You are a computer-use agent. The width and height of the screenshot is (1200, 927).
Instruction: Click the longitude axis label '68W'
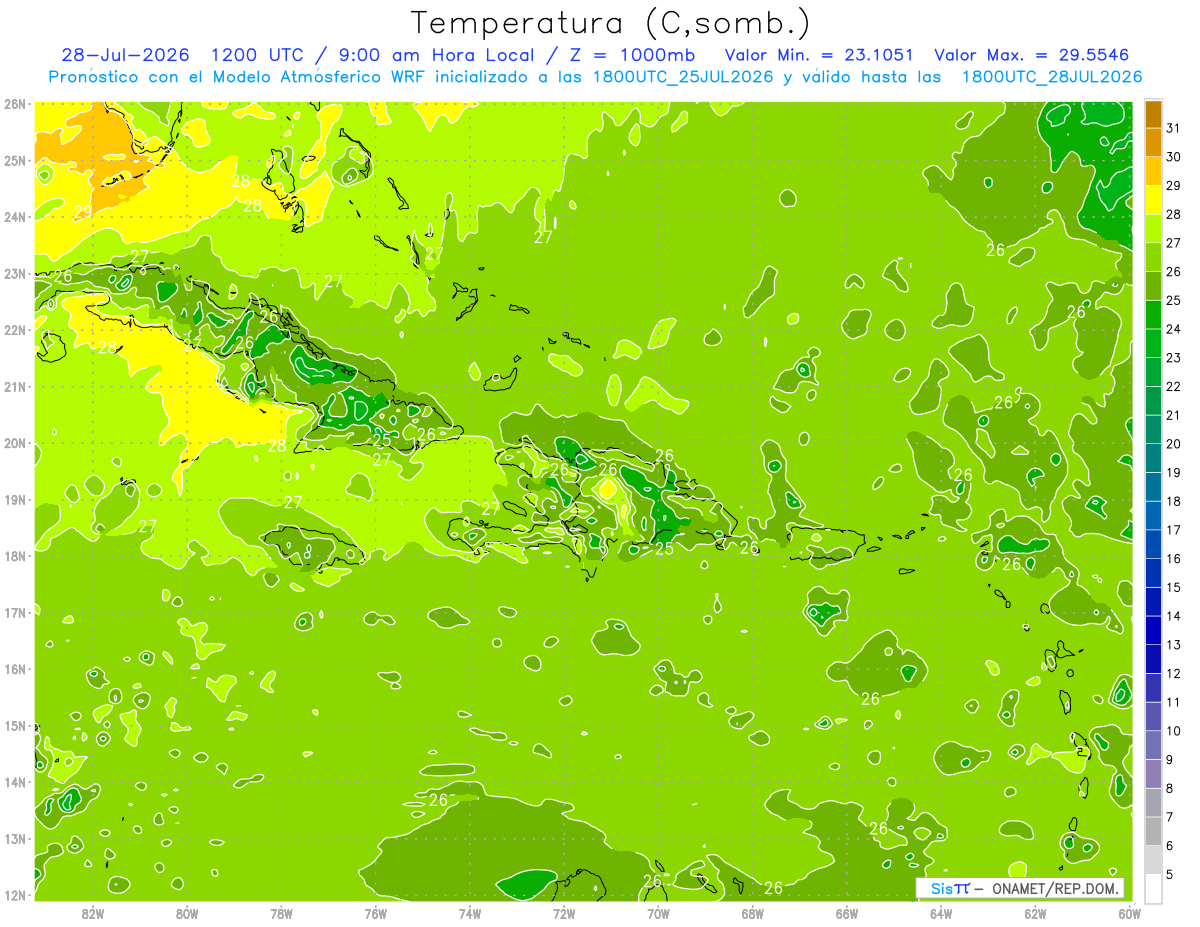[x=753, y=913]
